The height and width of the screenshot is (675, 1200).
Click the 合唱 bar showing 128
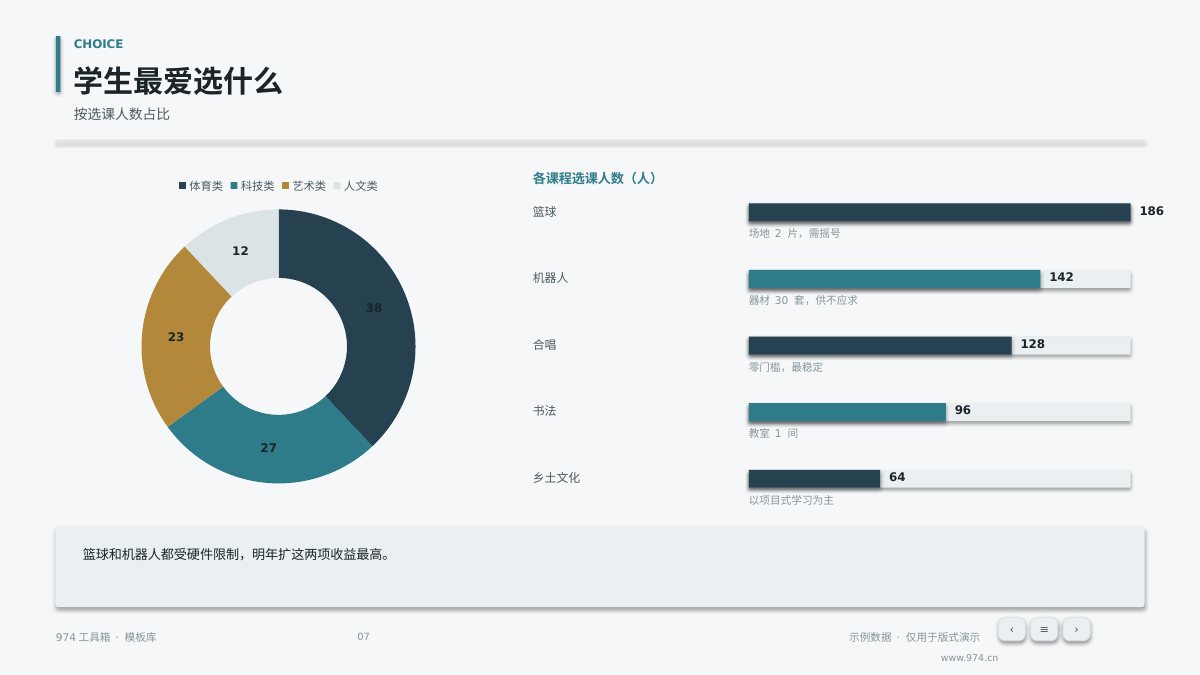tap(880, 345)
